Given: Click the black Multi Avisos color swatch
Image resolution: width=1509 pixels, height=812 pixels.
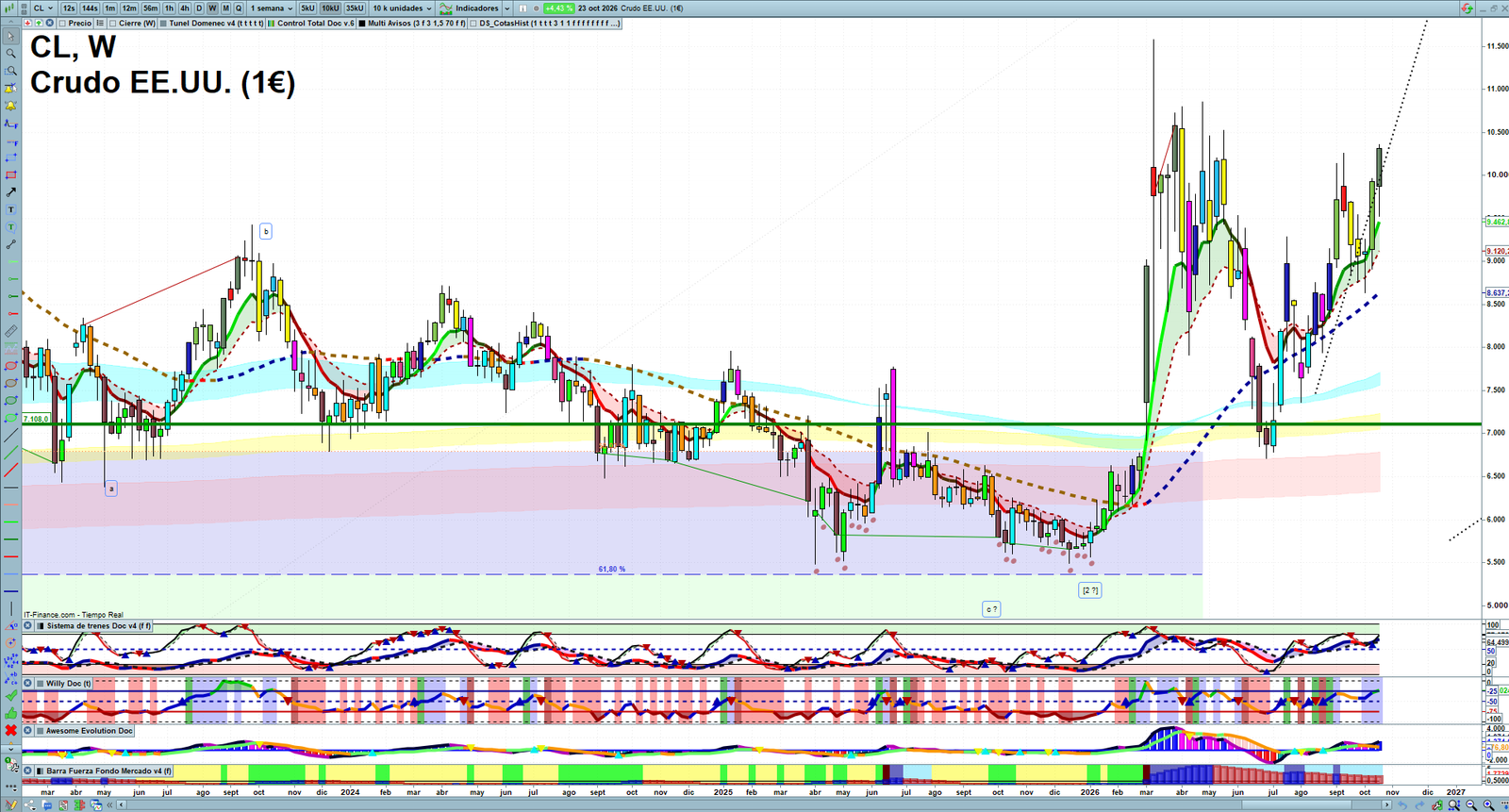Looking at the screenshot, I should click(x=363, y=24).
